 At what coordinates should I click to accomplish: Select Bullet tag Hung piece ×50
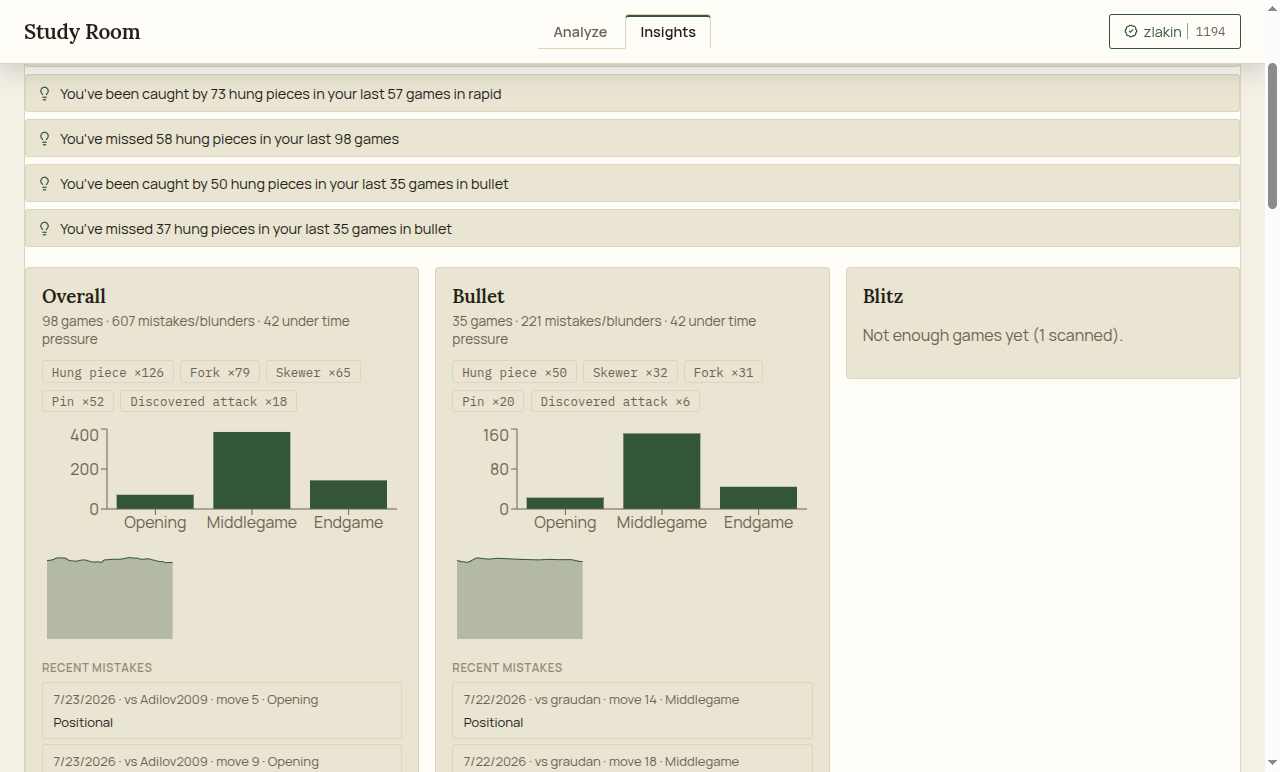click(514, 372)
